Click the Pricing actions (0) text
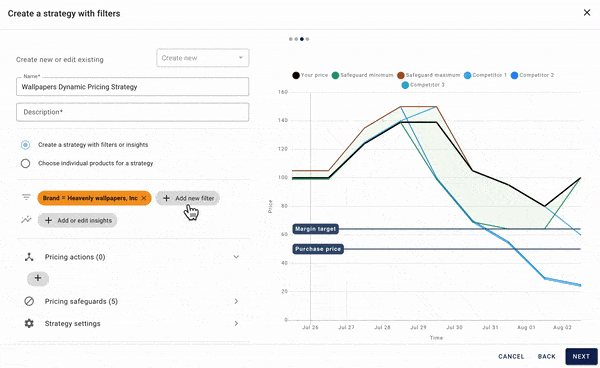 75,257
